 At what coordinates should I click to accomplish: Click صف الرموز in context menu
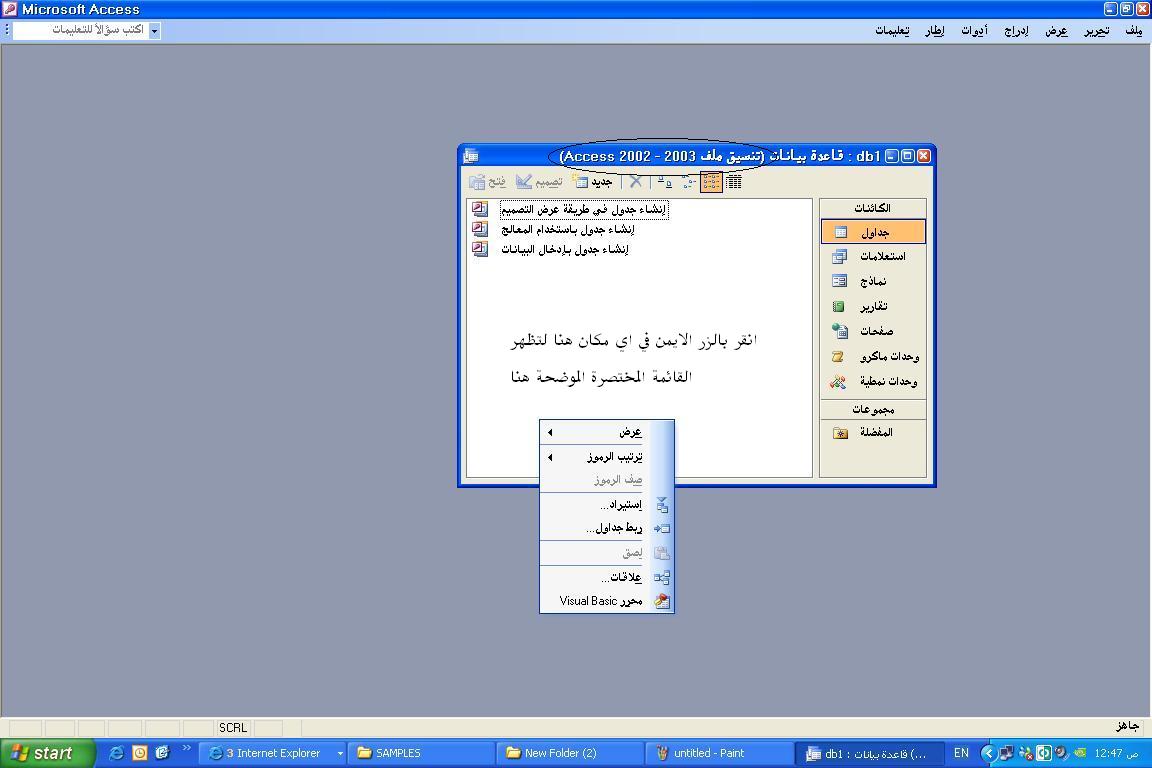click(x=607, y=480)
